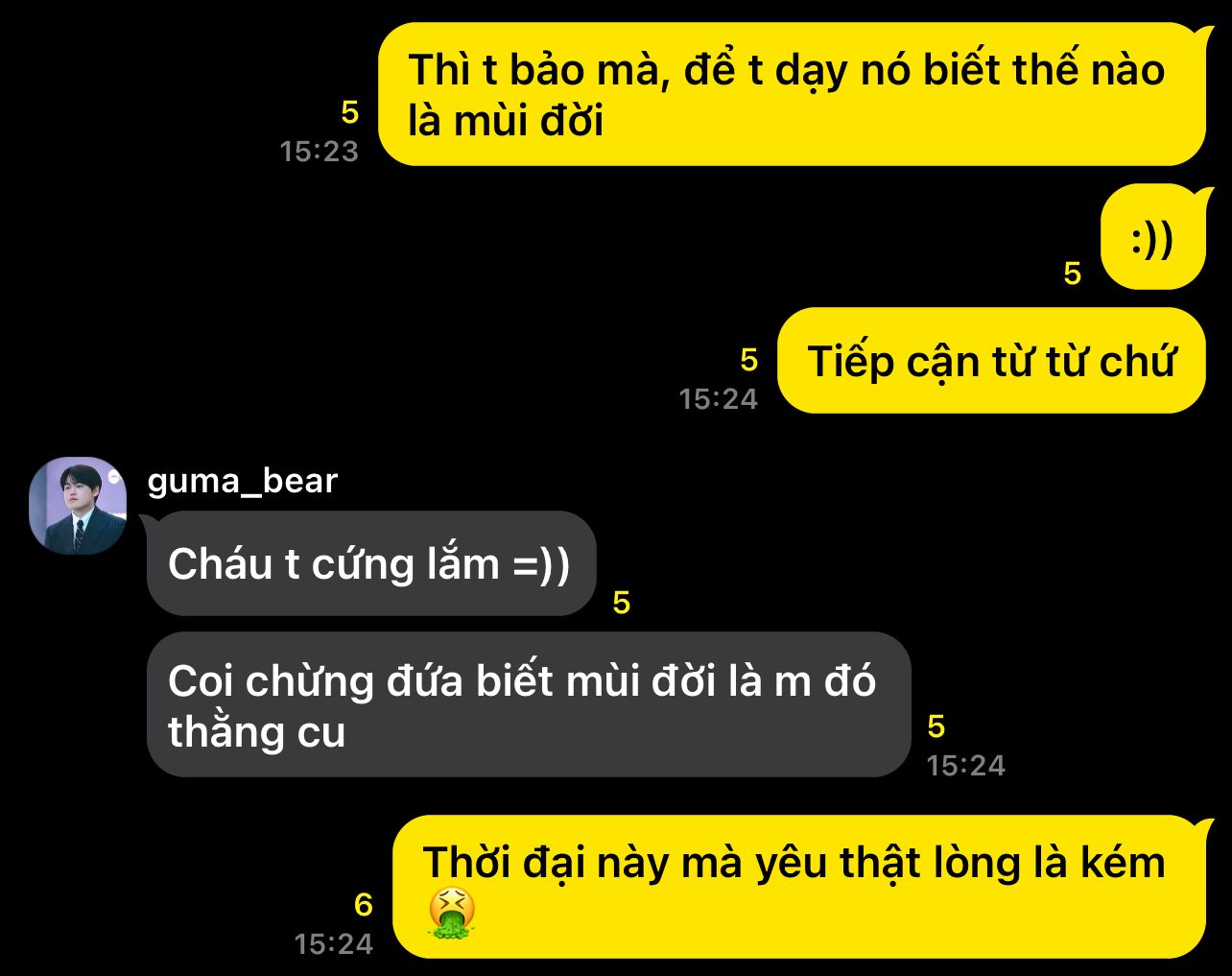Tap the guma_bear username label
Image resolution: width=1232 pixels, height=976 pixels.
(243, 480)
